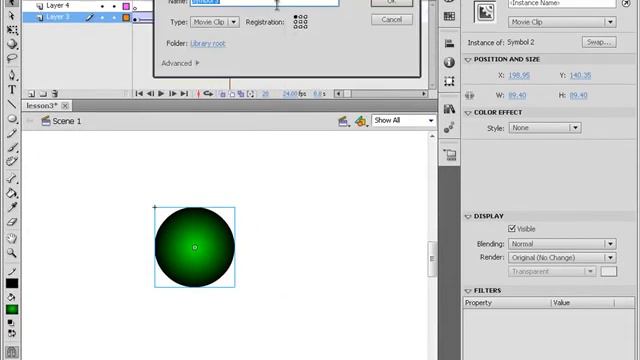The height and width of the screenshot is (360, 640).
Task: Create a new layer folder
Action: [43, 94]
